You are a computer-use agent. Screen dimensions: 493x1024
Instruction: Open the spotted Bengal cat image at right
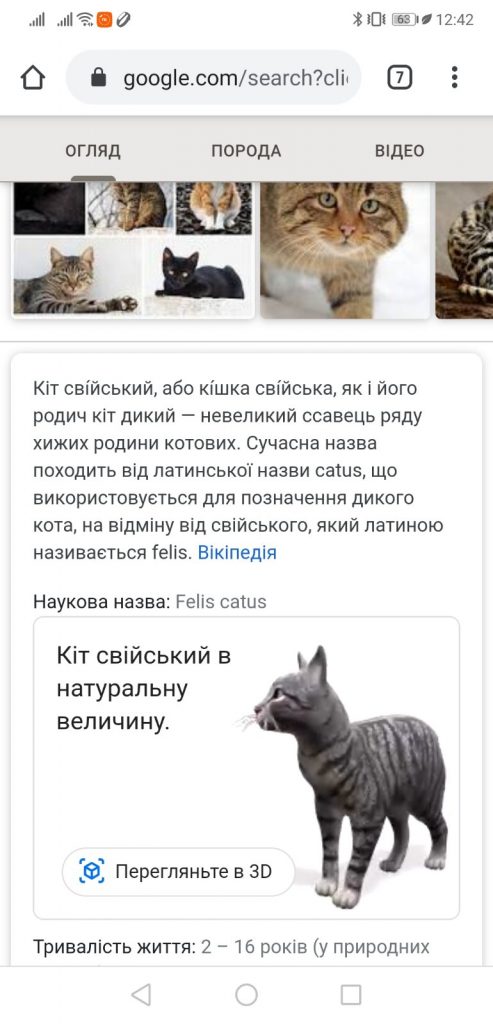464,249
